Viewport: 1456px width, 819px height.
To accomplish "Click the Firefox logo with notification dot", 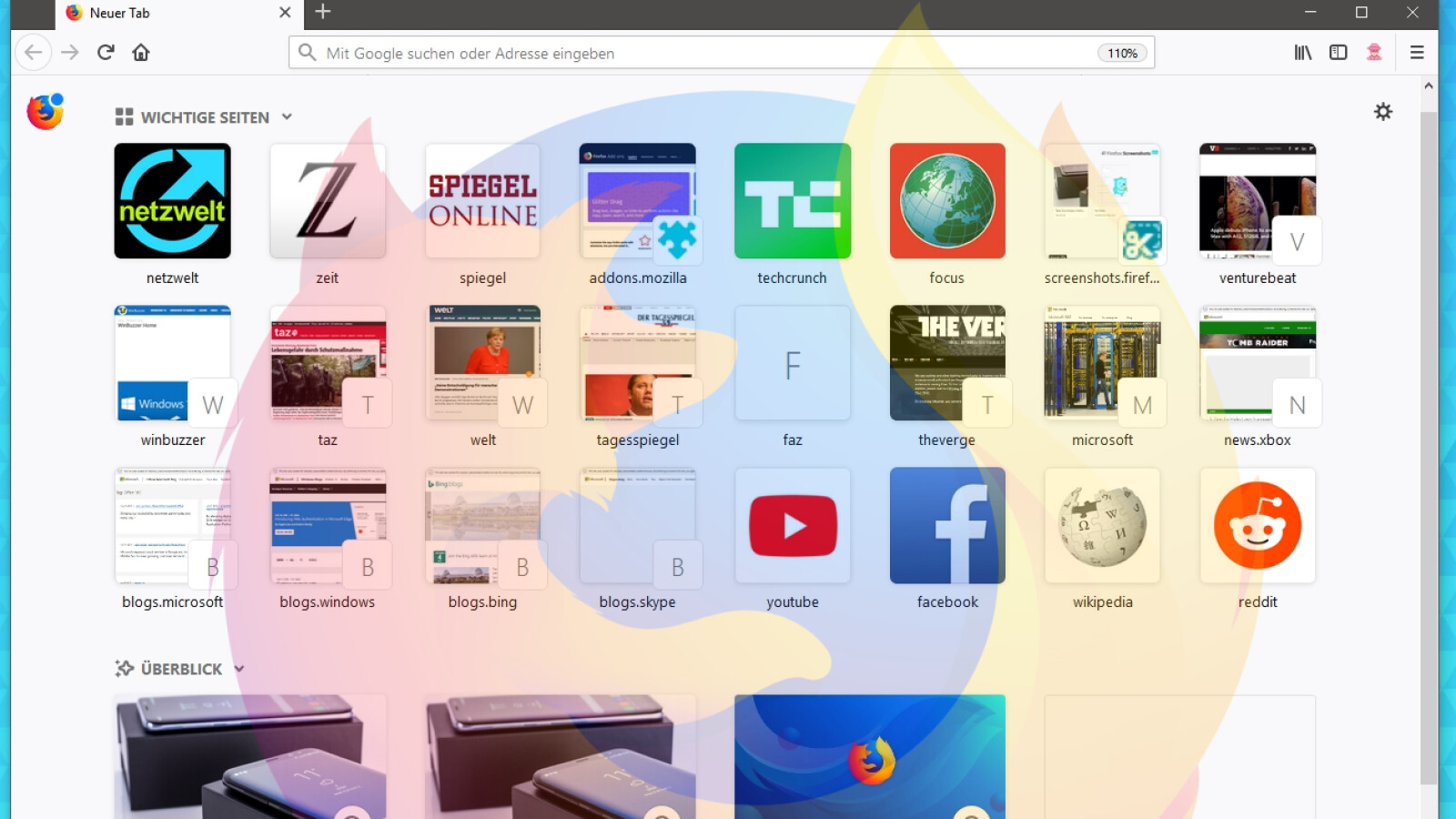I will click(x=45, y=111).
